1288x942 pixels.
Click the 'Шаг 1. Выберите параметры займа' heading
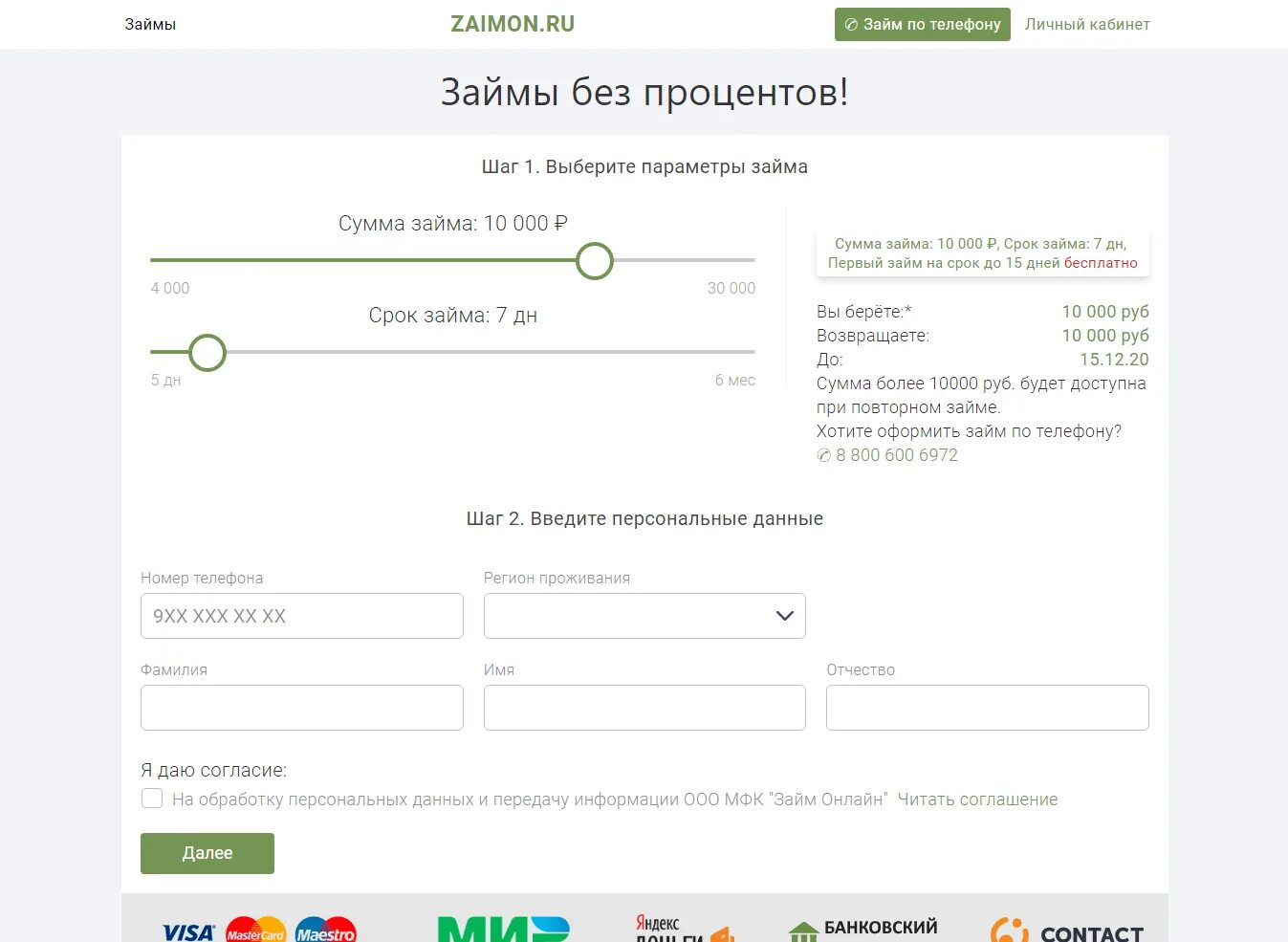pos(644,166)
